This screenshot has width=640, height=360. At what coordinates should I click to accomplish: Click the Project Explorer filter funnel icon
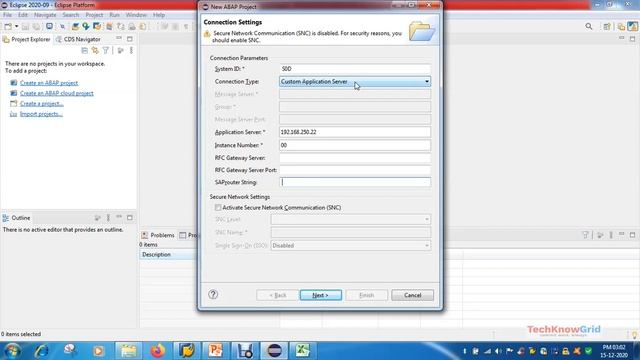[x=106, y=50]
